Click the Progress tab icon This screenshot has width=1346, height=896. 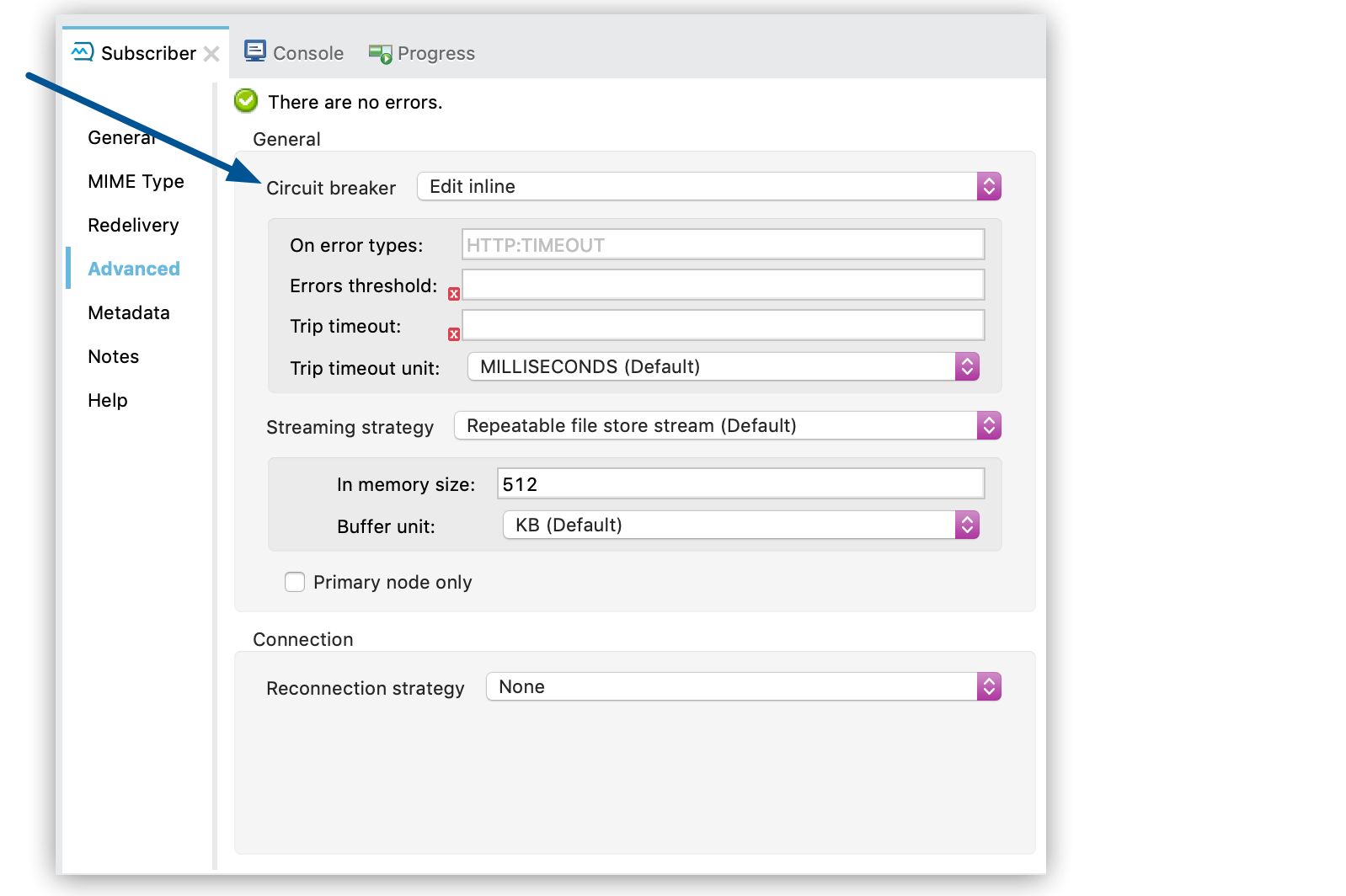tap(380, 54)
